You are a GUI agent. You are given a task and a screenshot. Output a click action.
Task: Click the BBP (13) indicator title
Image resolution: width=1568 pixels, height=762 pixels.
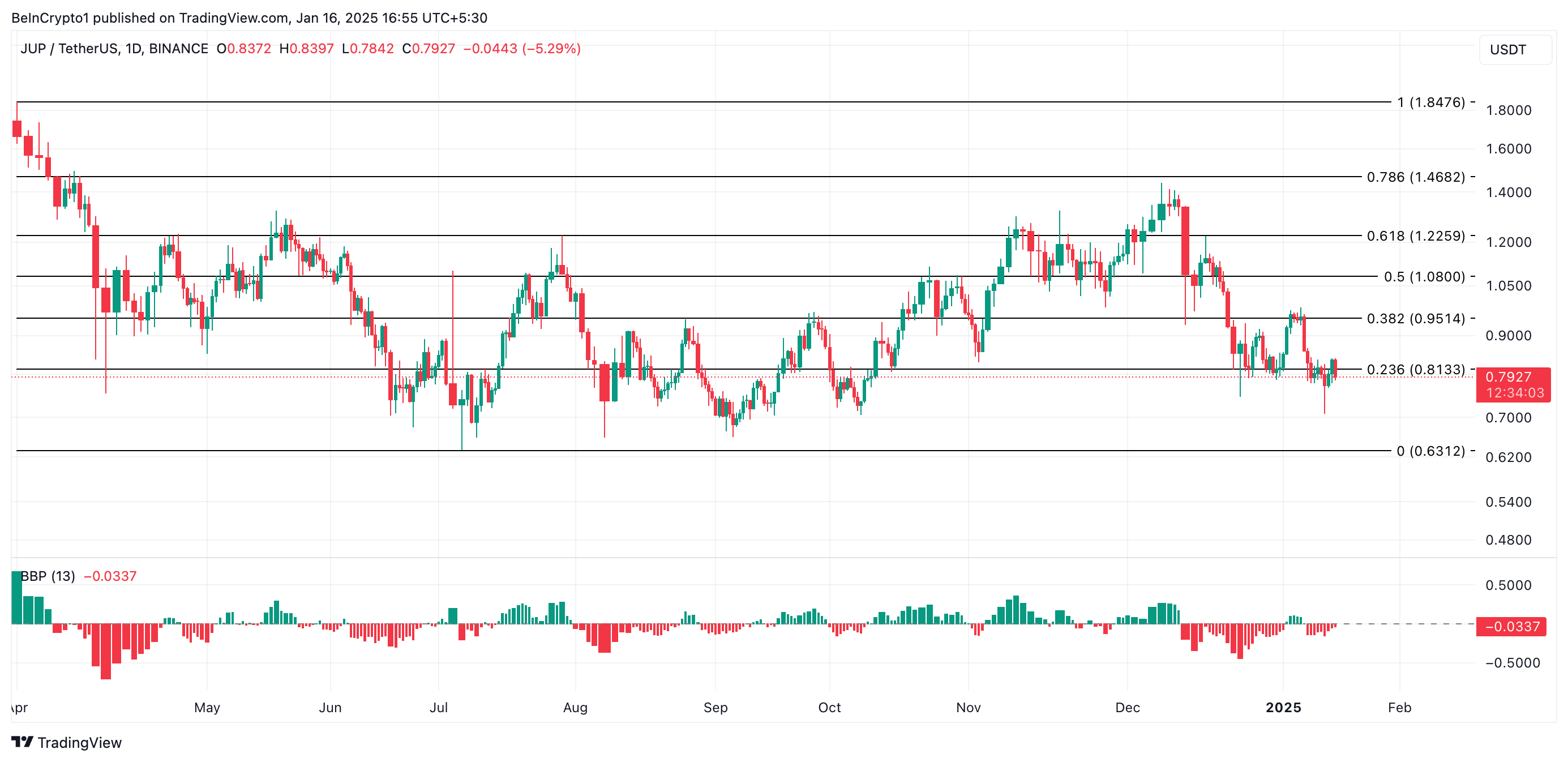(48, 576)
